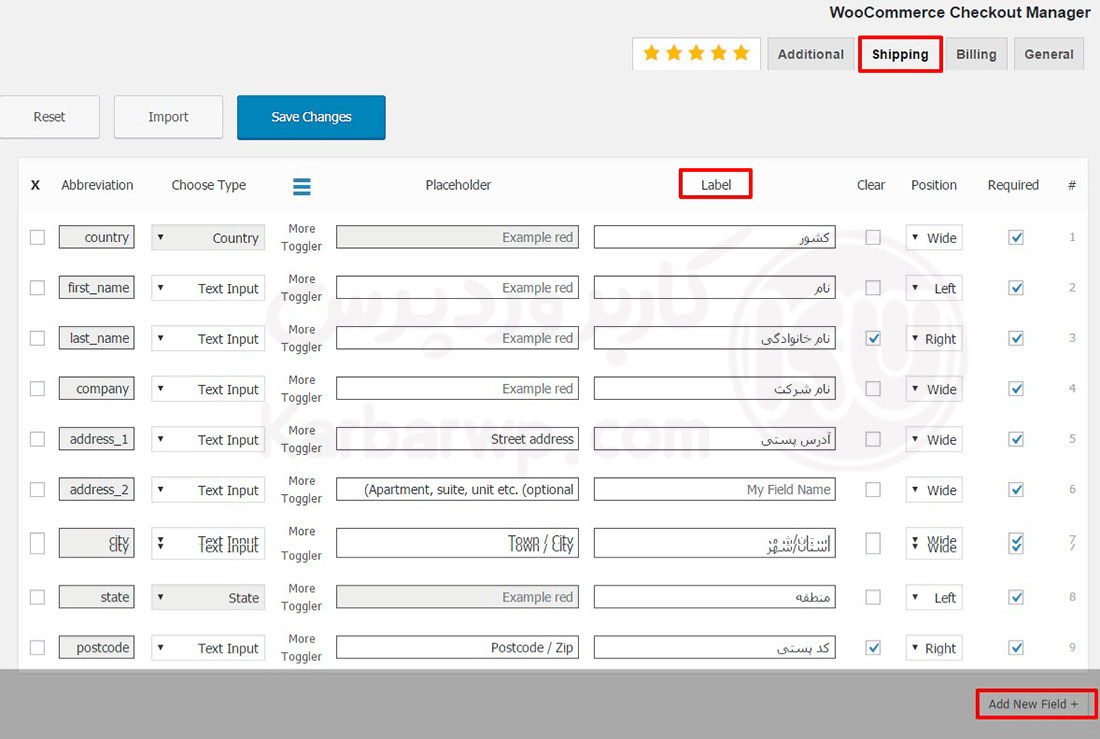Open Position dropdown for address_1 row

point(934,440)
